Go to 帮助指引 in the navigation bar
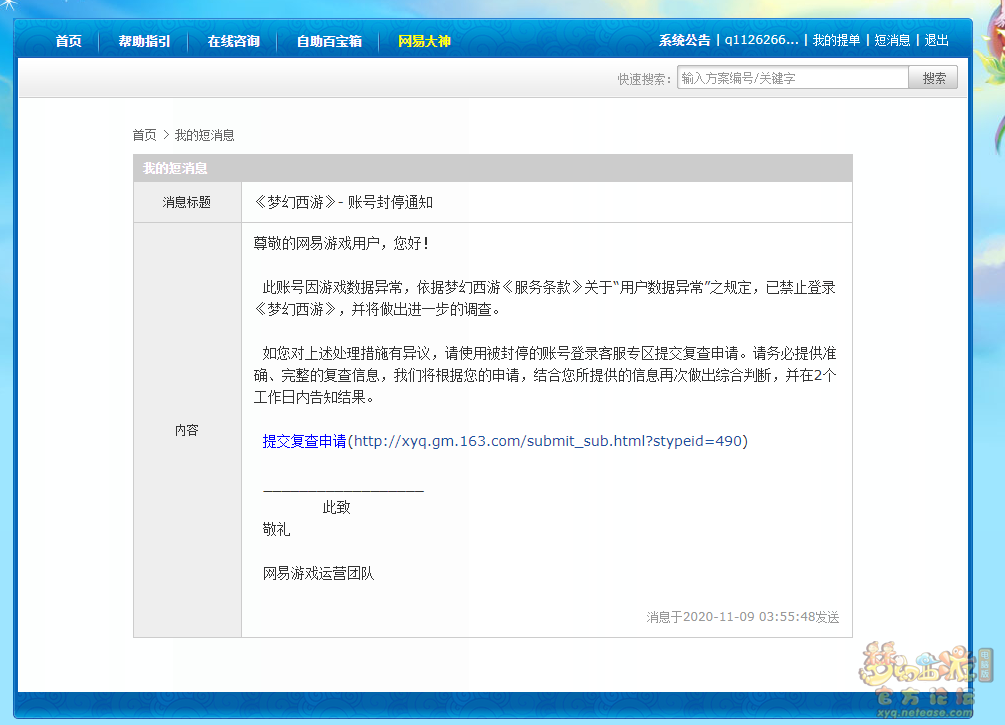1005x725 pixels. coord(144,41)
